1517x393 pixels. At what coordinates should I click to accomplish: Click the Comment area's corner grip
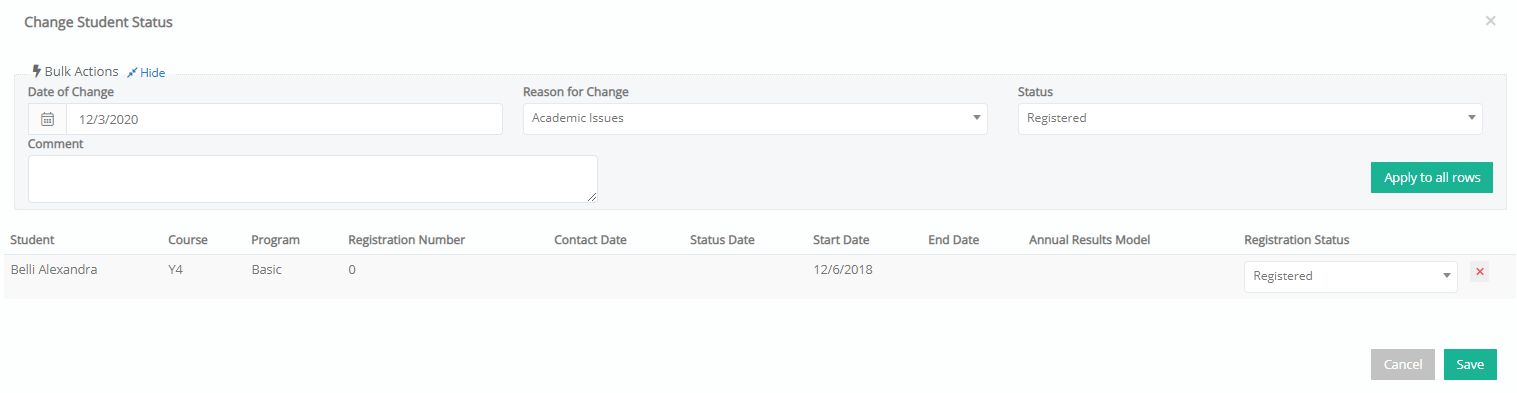[x=592, y=198]
